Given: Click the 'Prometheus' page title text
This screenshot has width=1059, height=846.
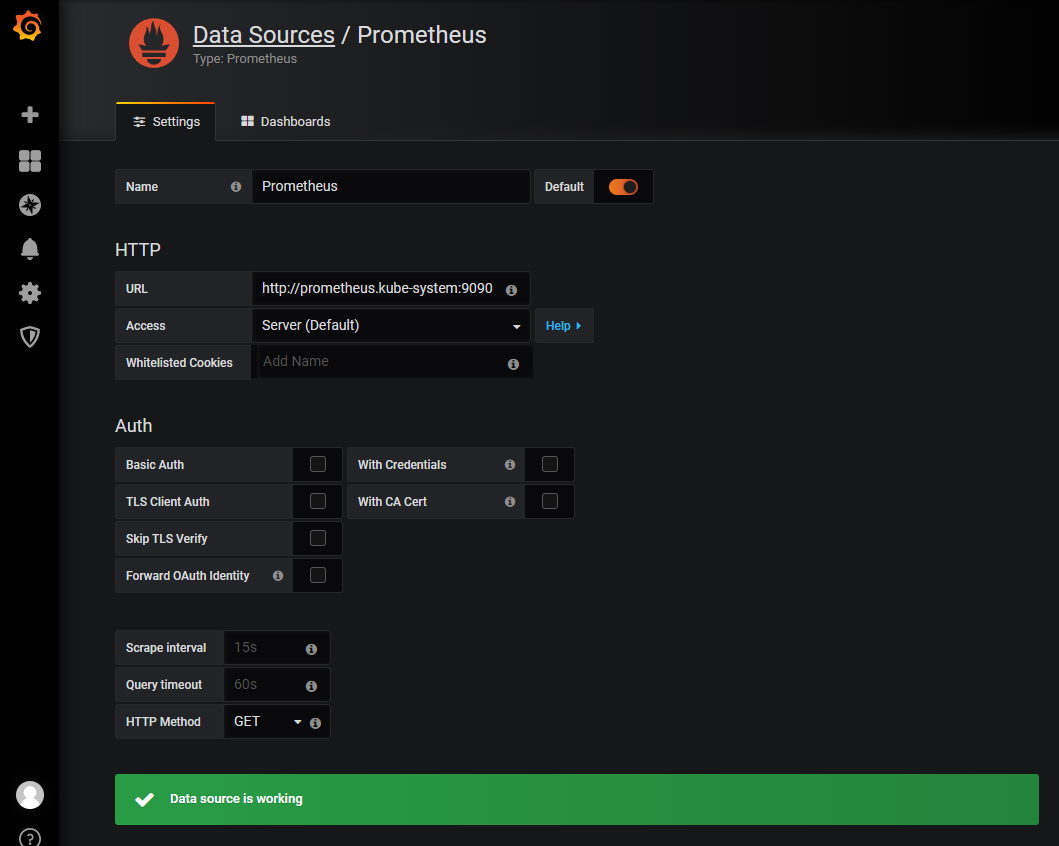Looking at the screenshot, I should [x=421, y=35].
